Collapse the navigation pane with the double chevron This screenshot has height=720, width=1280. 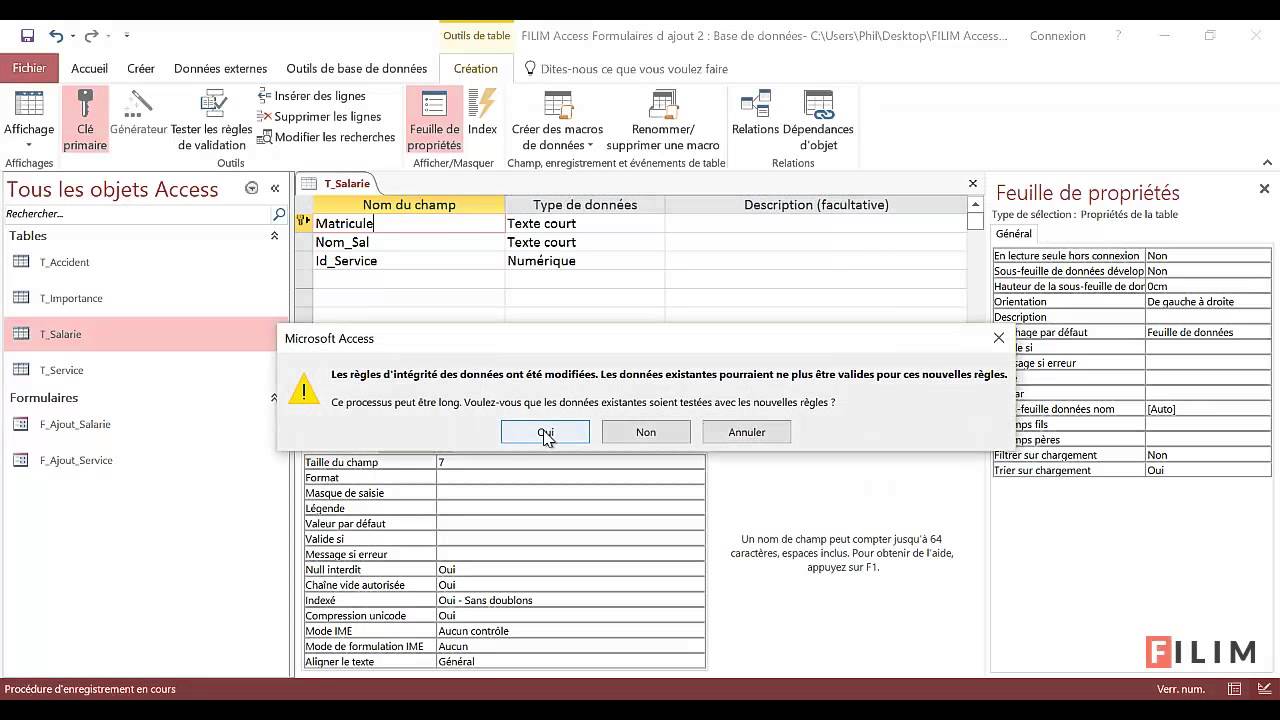275,188
